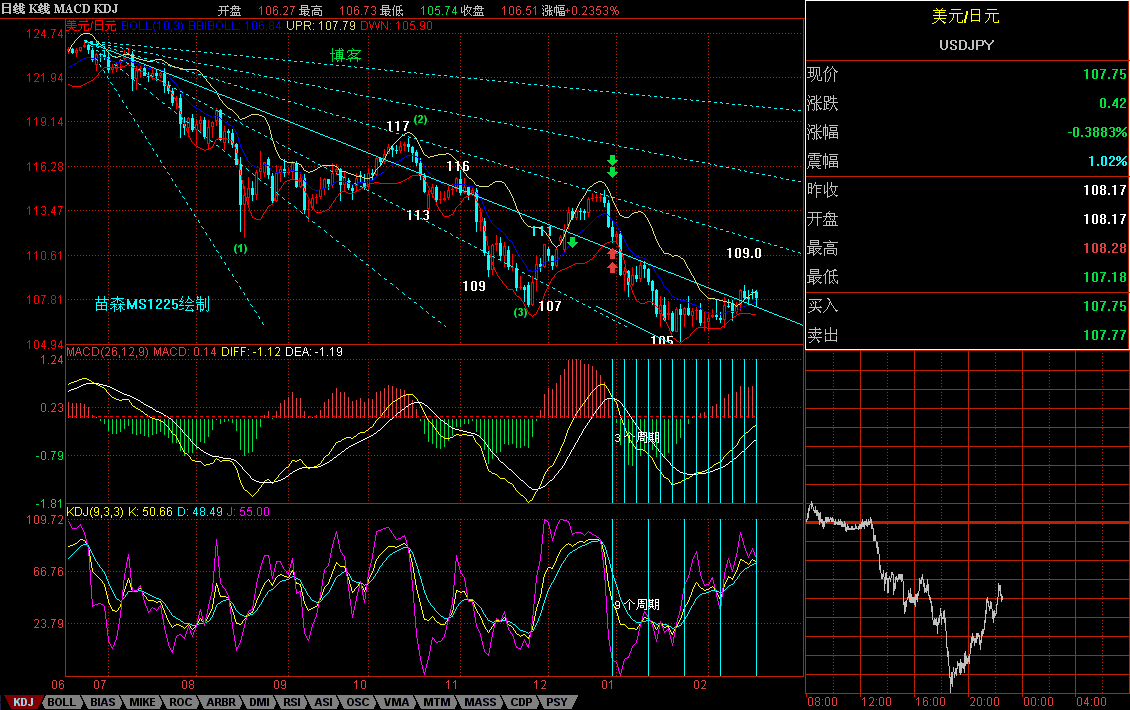Viewport: 1130px width, 710px height.
Task: Open the RSI indicator tab
Action: point(292,702)
